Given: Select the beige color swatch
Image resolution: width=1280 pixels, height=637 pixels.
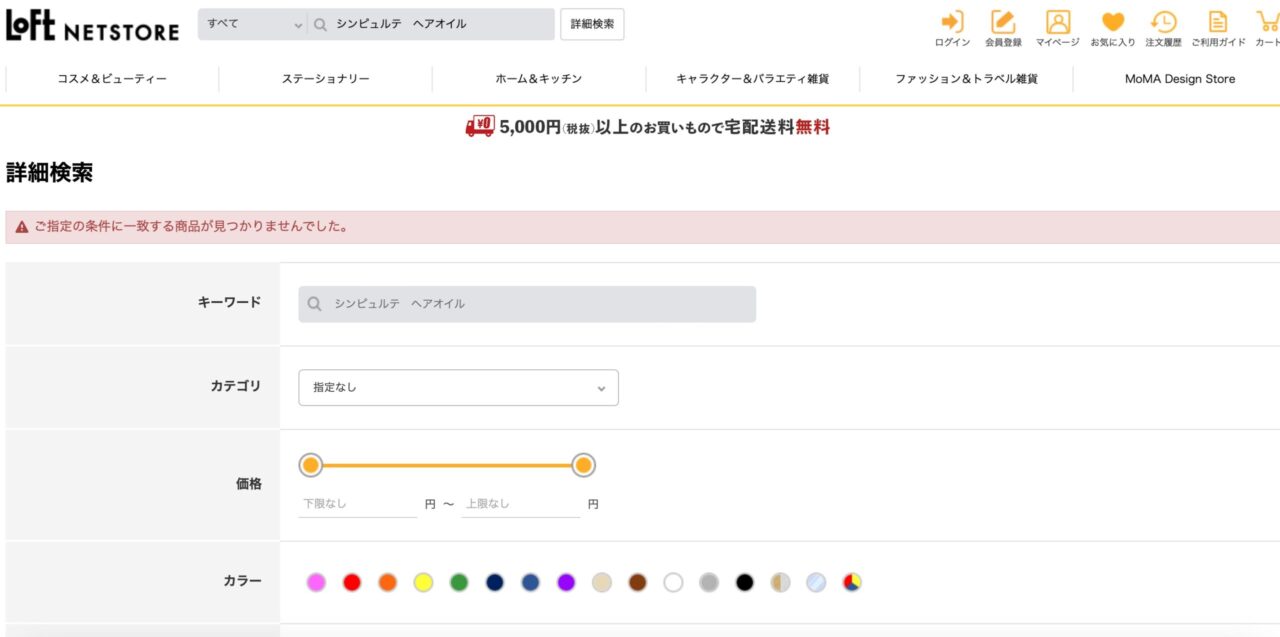Looking at the screenshot, I should [602, 582].
